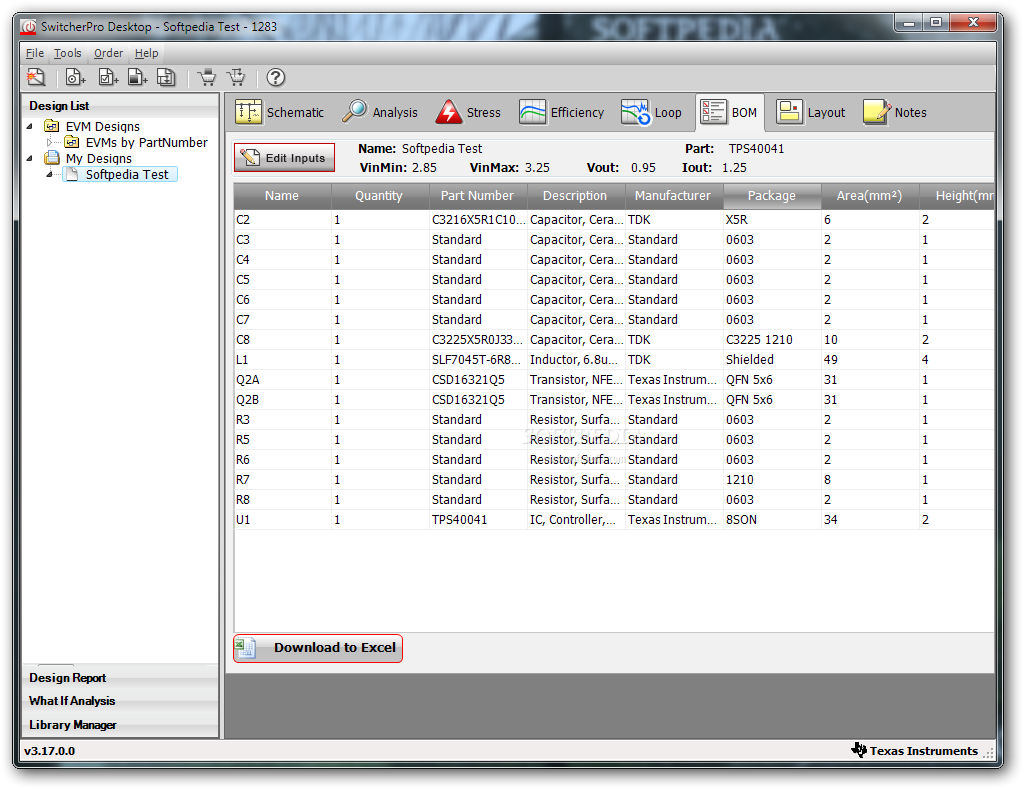The width and height of the screenshot is (1024, 789).
Task: Click the EVMs by PartNumber folder icon
Action: (72, 142)
